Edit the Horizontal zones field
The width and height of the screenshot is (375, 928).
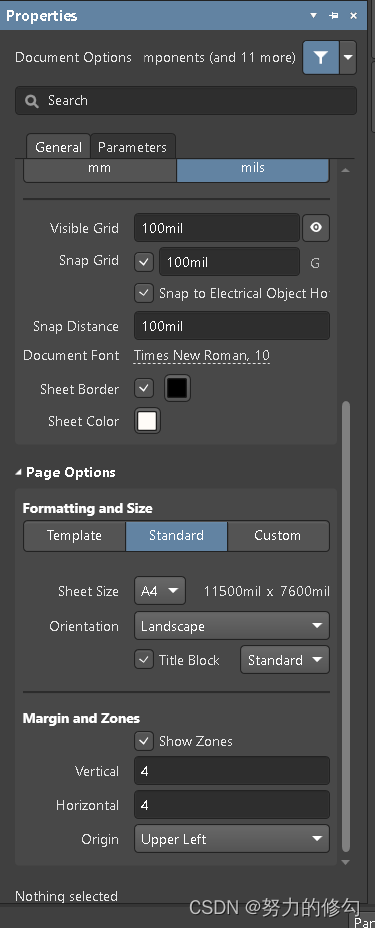[232, 805]
